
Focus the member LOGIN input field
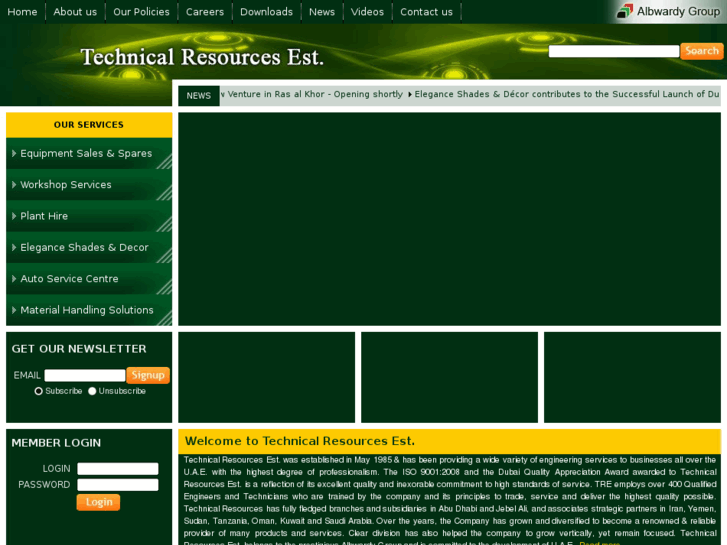coord(118,469)
